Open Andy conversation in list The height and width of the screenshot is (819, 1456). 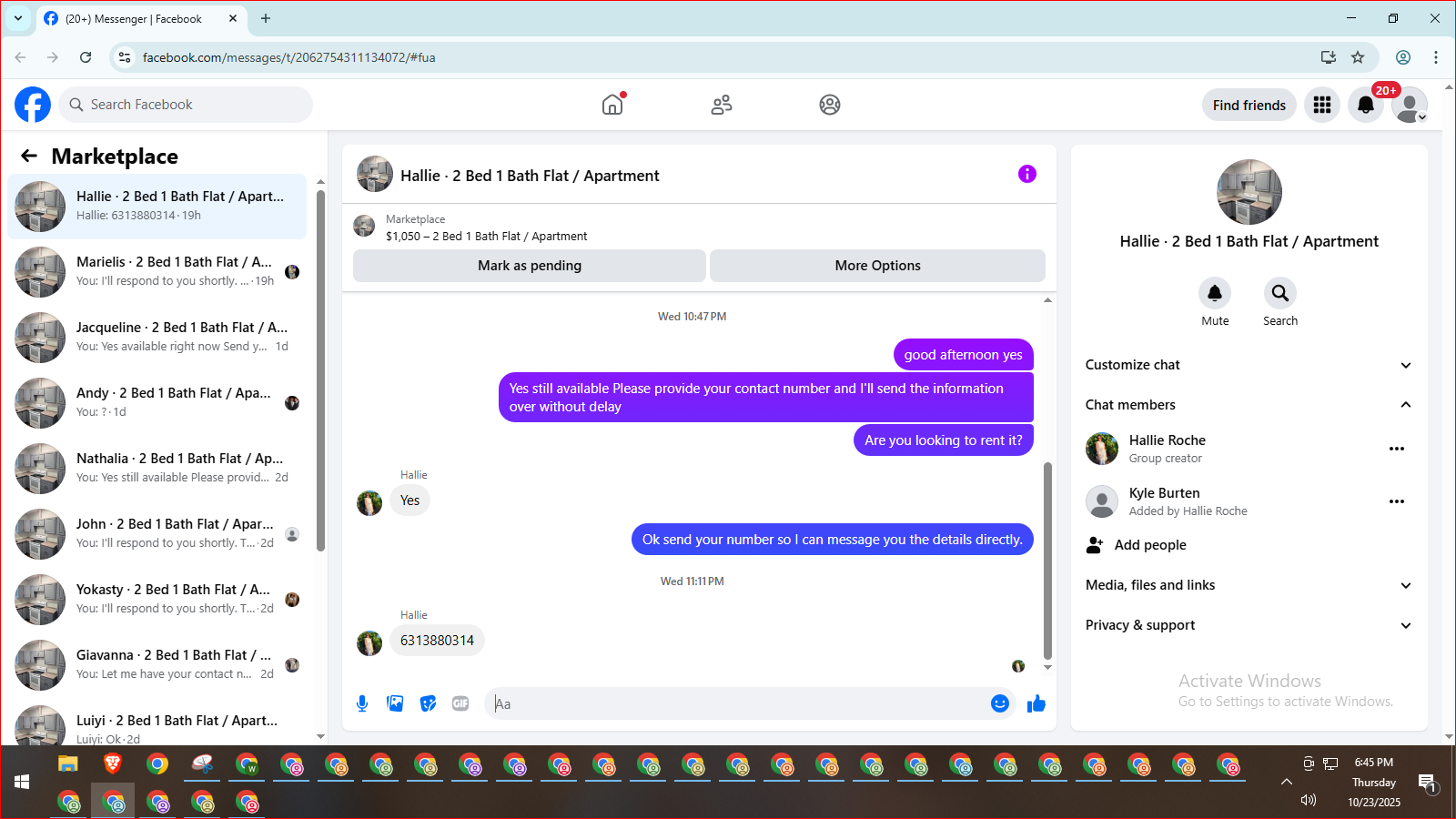pos(157,403)
